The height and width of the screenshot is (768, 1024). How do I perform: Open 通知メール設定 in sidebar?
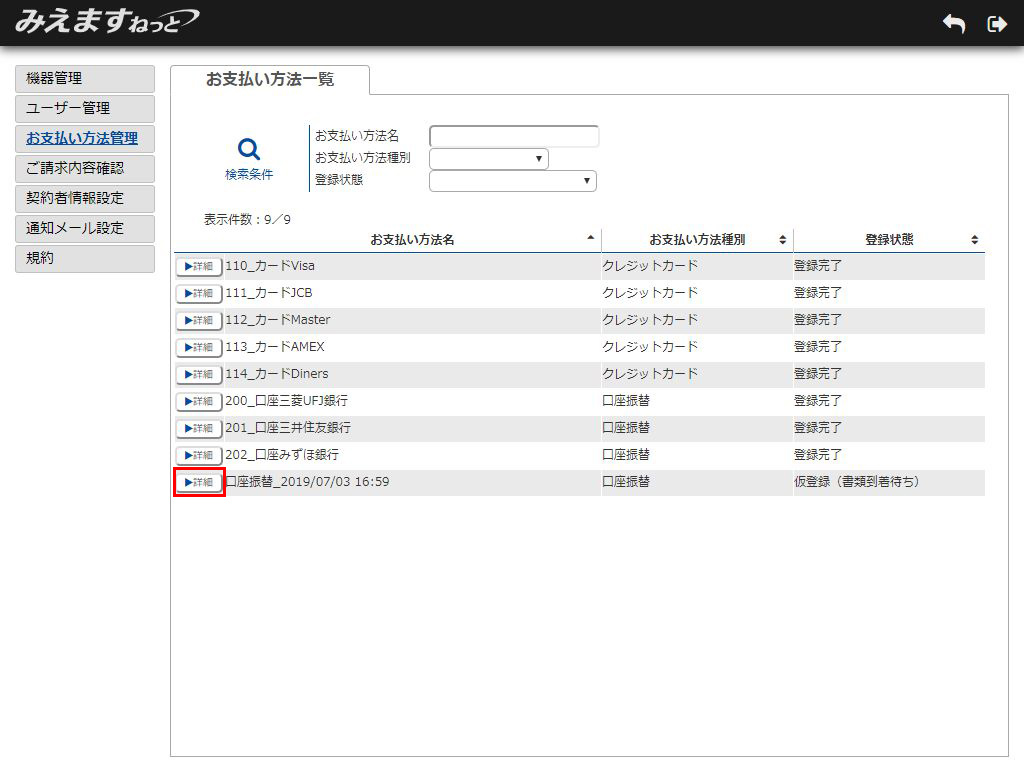coord(85,229)
